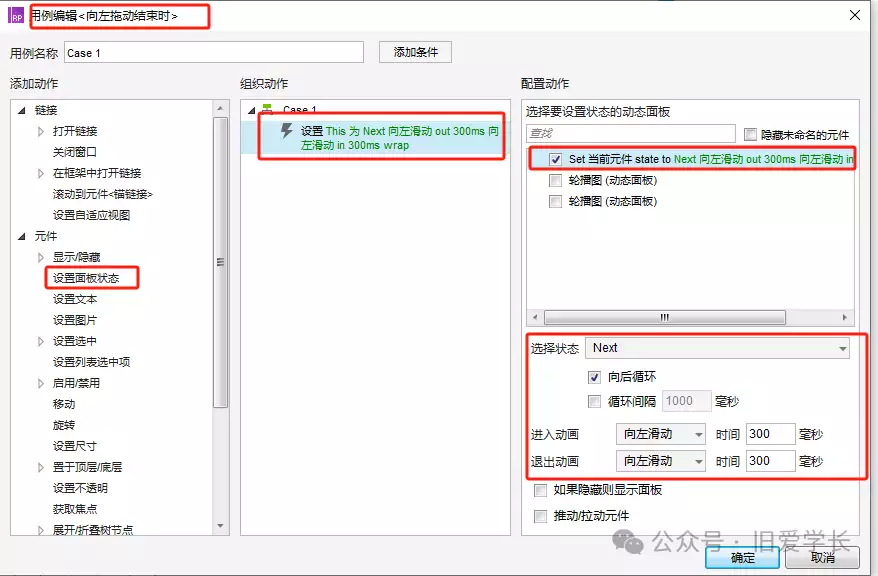Click the 取消 cancel button

coord(822,558)
